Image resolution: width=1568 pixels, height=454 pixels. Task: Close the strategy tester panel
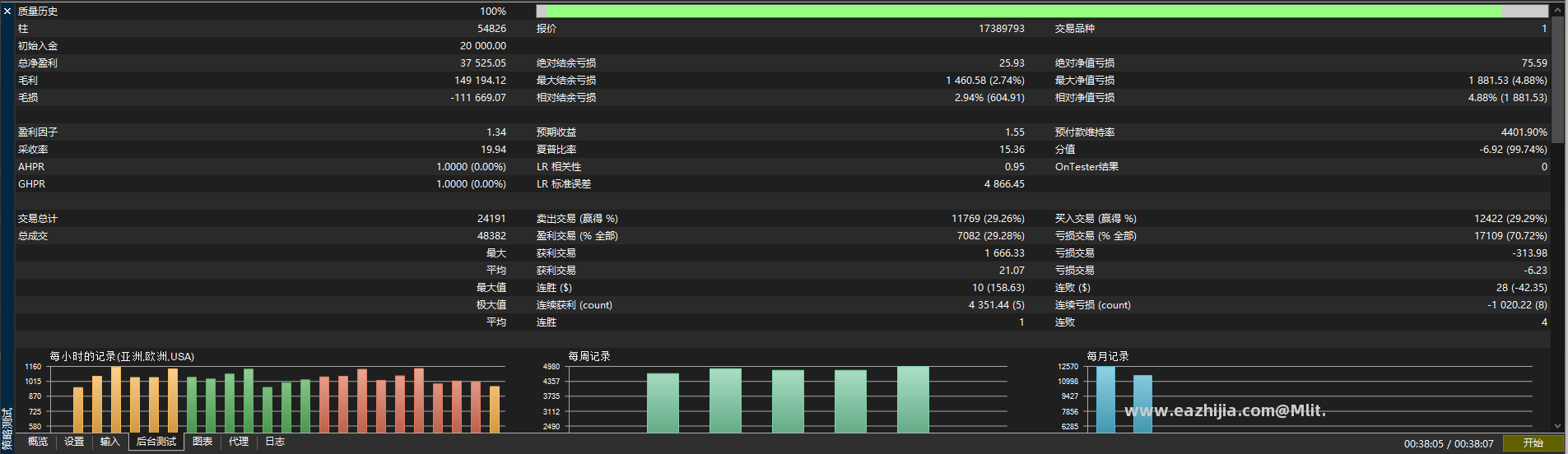pyautogui.click(x=7, y=12)
